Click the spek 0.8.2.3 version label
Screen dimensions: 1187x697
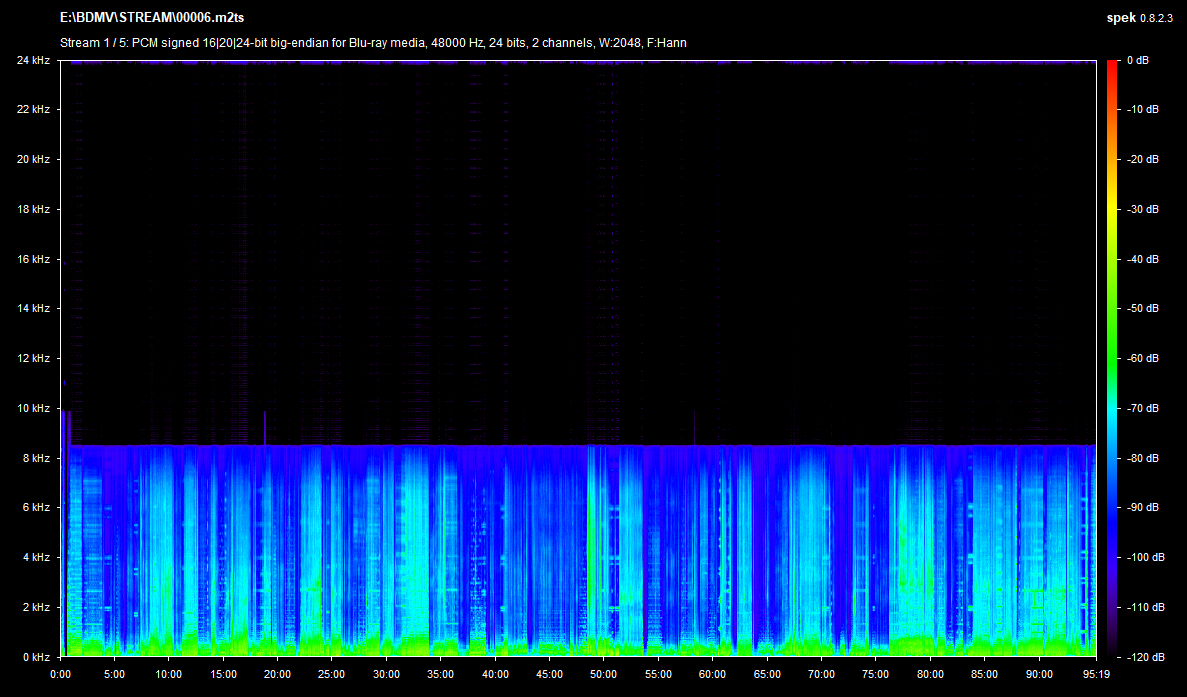coord(1141,18)
